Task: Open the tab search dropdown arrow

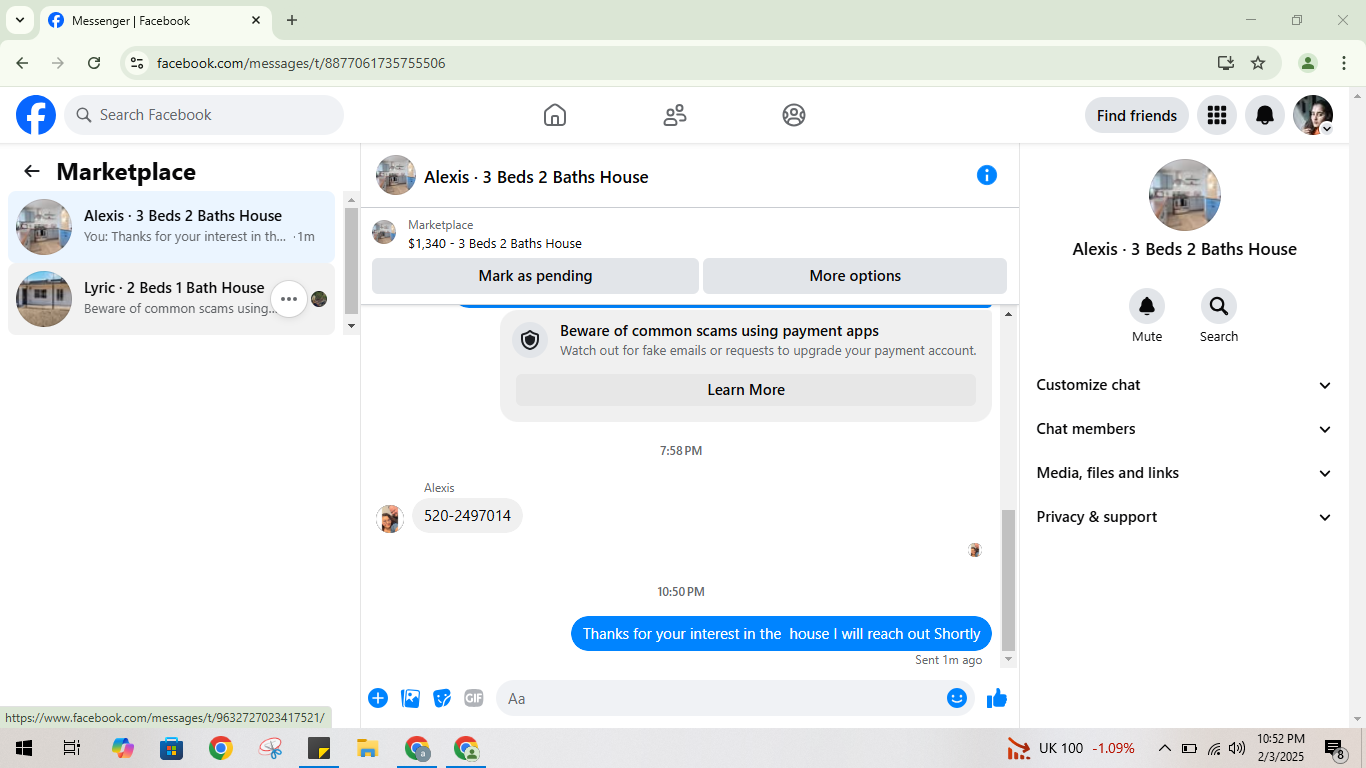Action: pyautogui.click(x=19, y=20)
